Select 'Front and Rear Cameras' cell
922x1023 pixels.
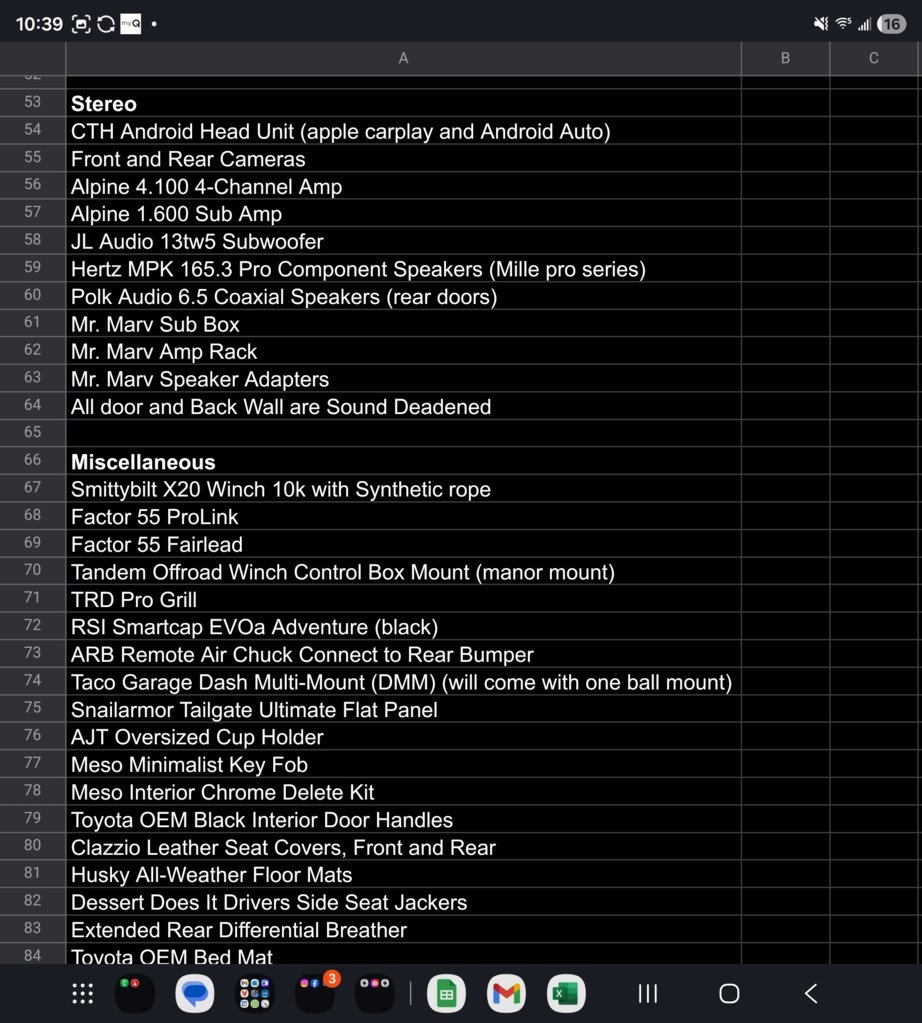coord(403,158)
